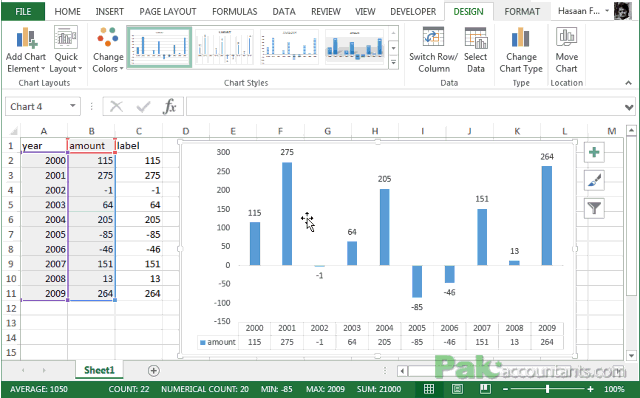Viewport: 640px width, 398px height.
Task: Open the Name Box dropdown arrow
Action: click(x=73, y=106)
